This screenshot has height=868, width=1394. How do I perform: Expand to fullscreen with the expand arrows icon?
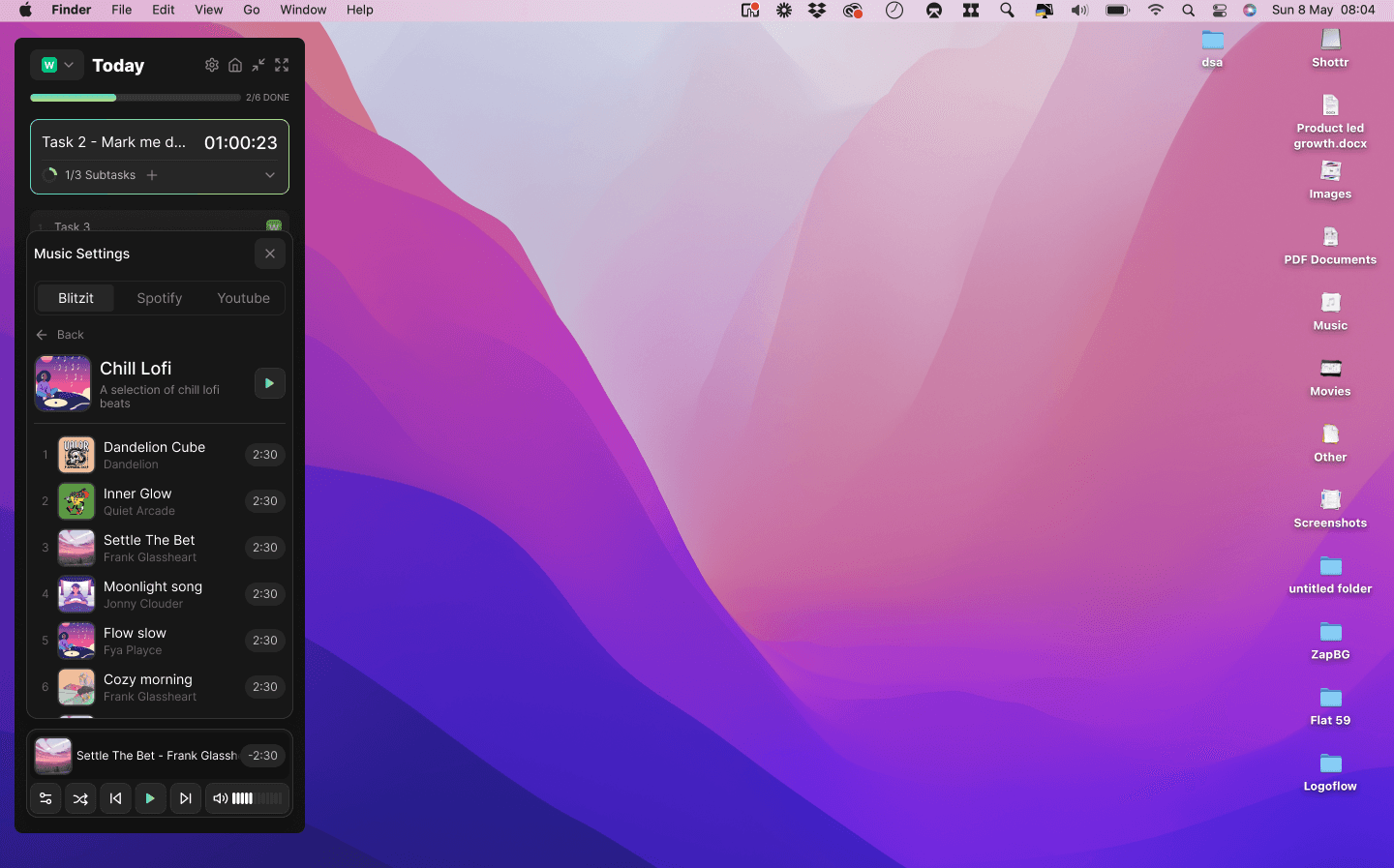point(282,65)
